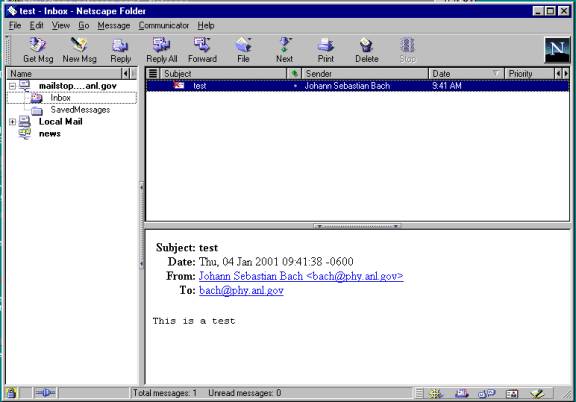Image resolution: width=576 pixels, height=402 pixels.
Task: Click the Inbox folder icon
Action: (x=36, y=98)
